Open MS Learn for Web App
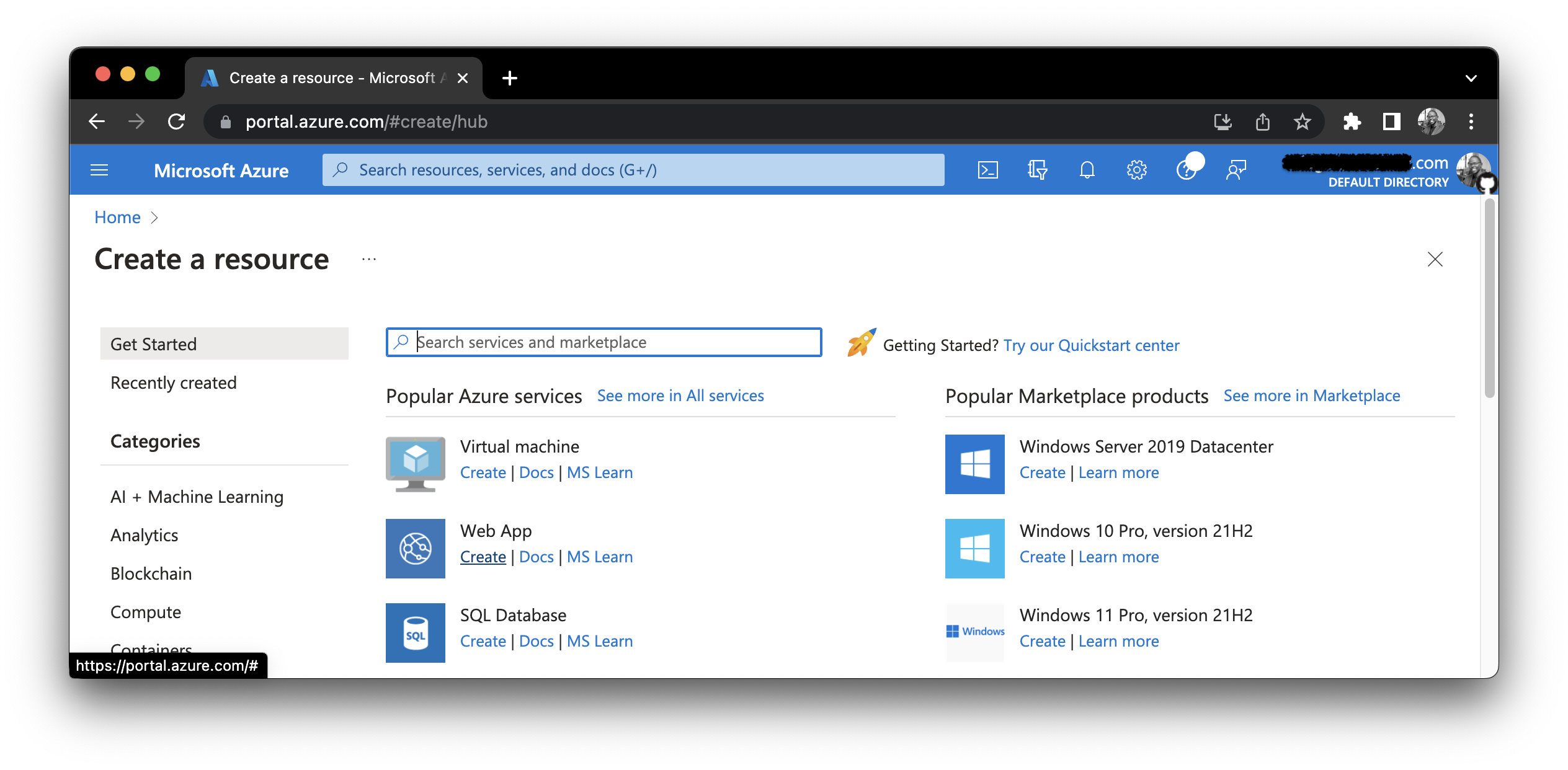 coord(600,557)
